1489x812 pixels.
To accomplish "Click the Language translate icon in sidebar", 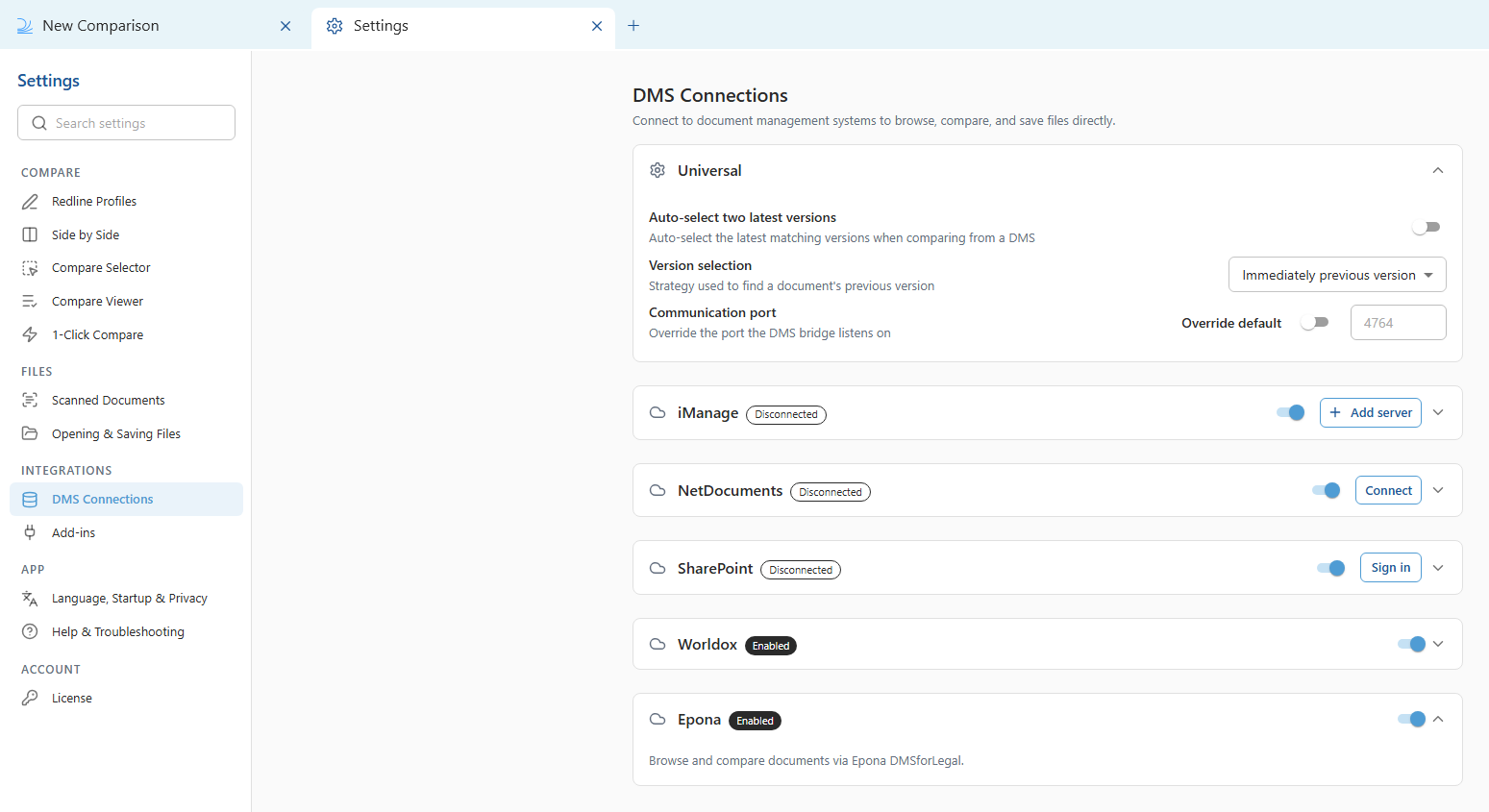I will pos(30,599).
